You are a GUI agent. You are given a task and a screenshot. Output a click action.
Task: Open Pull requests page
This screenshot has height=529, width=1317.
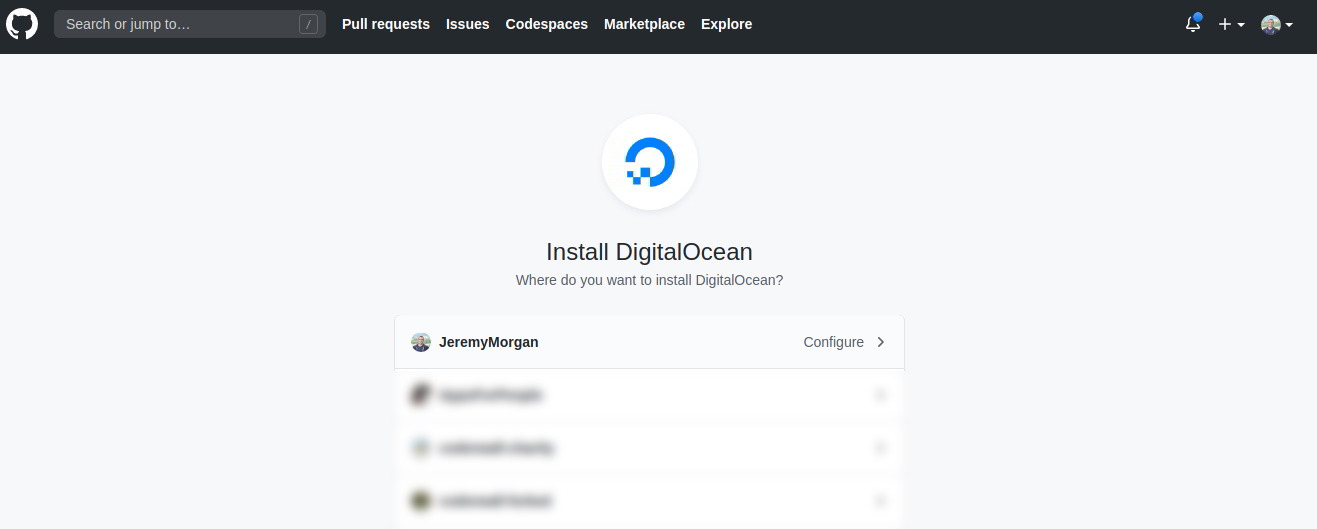tap(386, 24)
